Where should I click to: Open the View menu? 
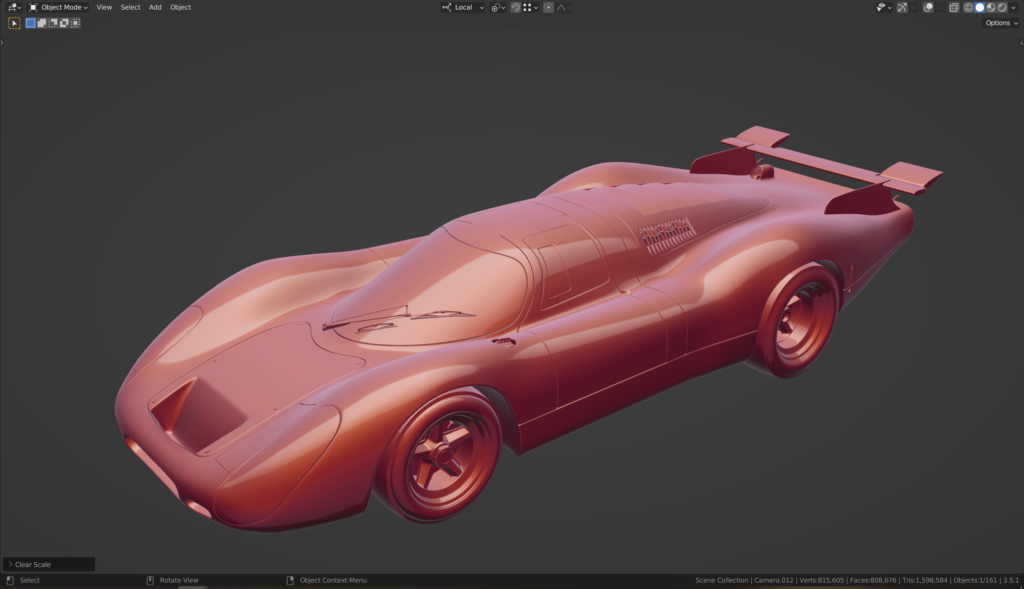[104, 7]
